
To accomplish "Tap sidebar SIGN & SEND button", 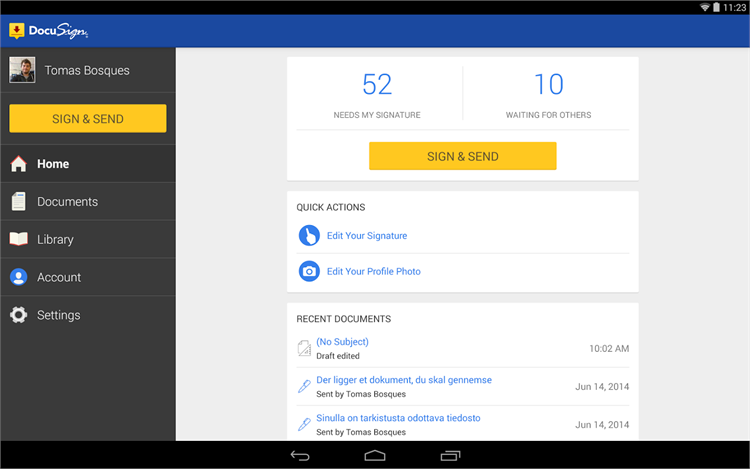I will point(88,119).
